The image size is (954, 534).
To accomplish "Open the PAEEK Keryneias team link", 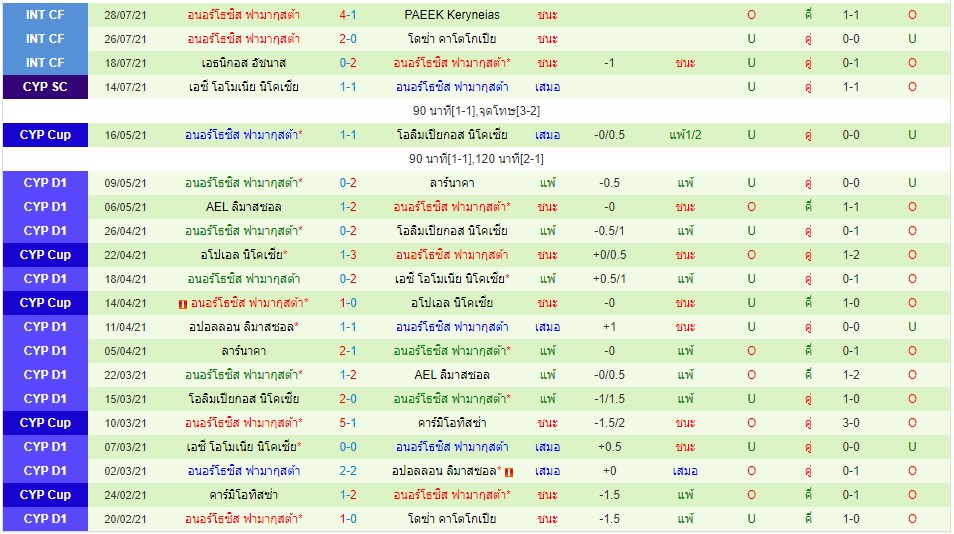I will (x=452, y=15).
